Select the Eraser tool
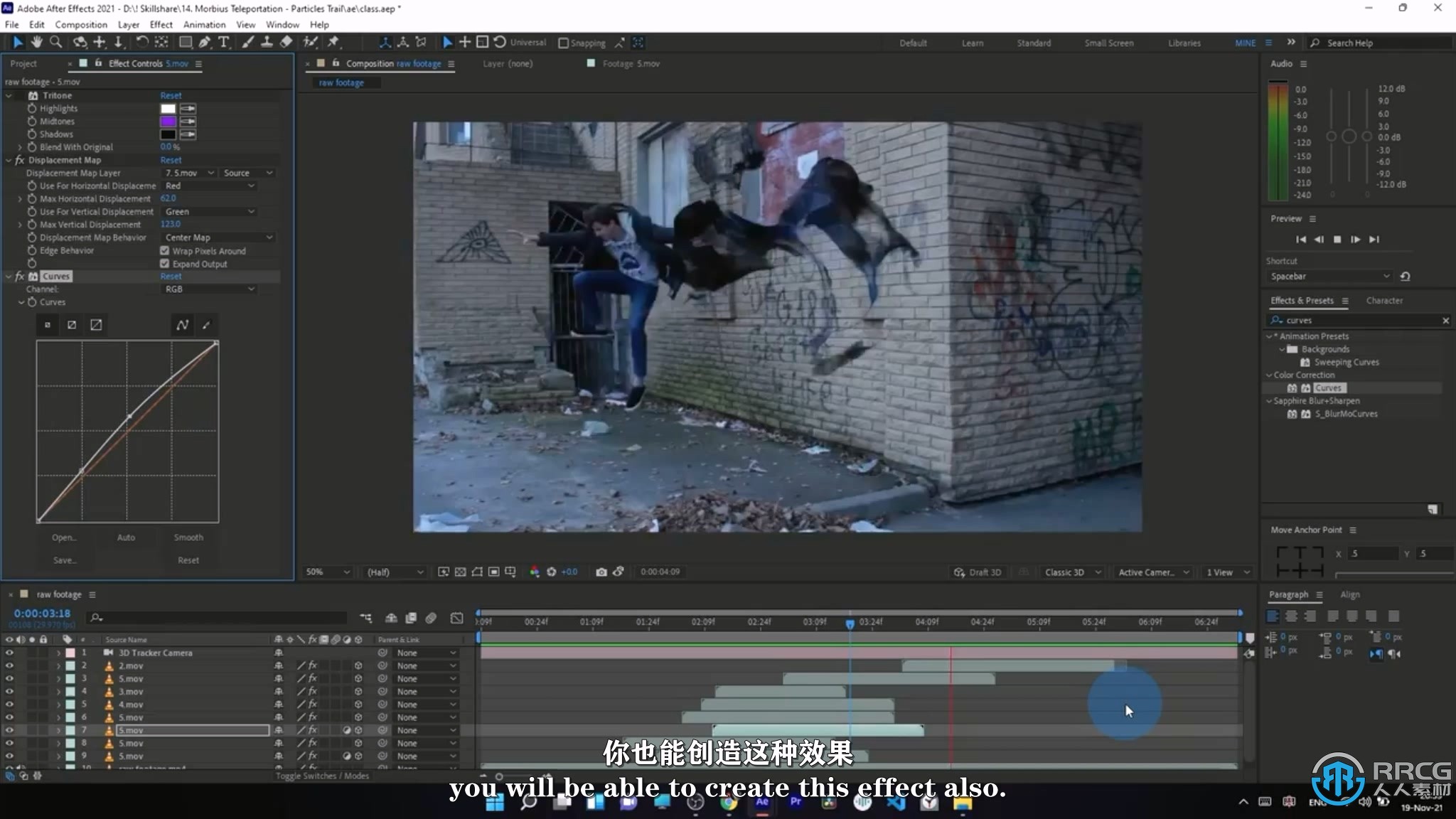Screen dimensions: 1456x819 tap(286, 43)
